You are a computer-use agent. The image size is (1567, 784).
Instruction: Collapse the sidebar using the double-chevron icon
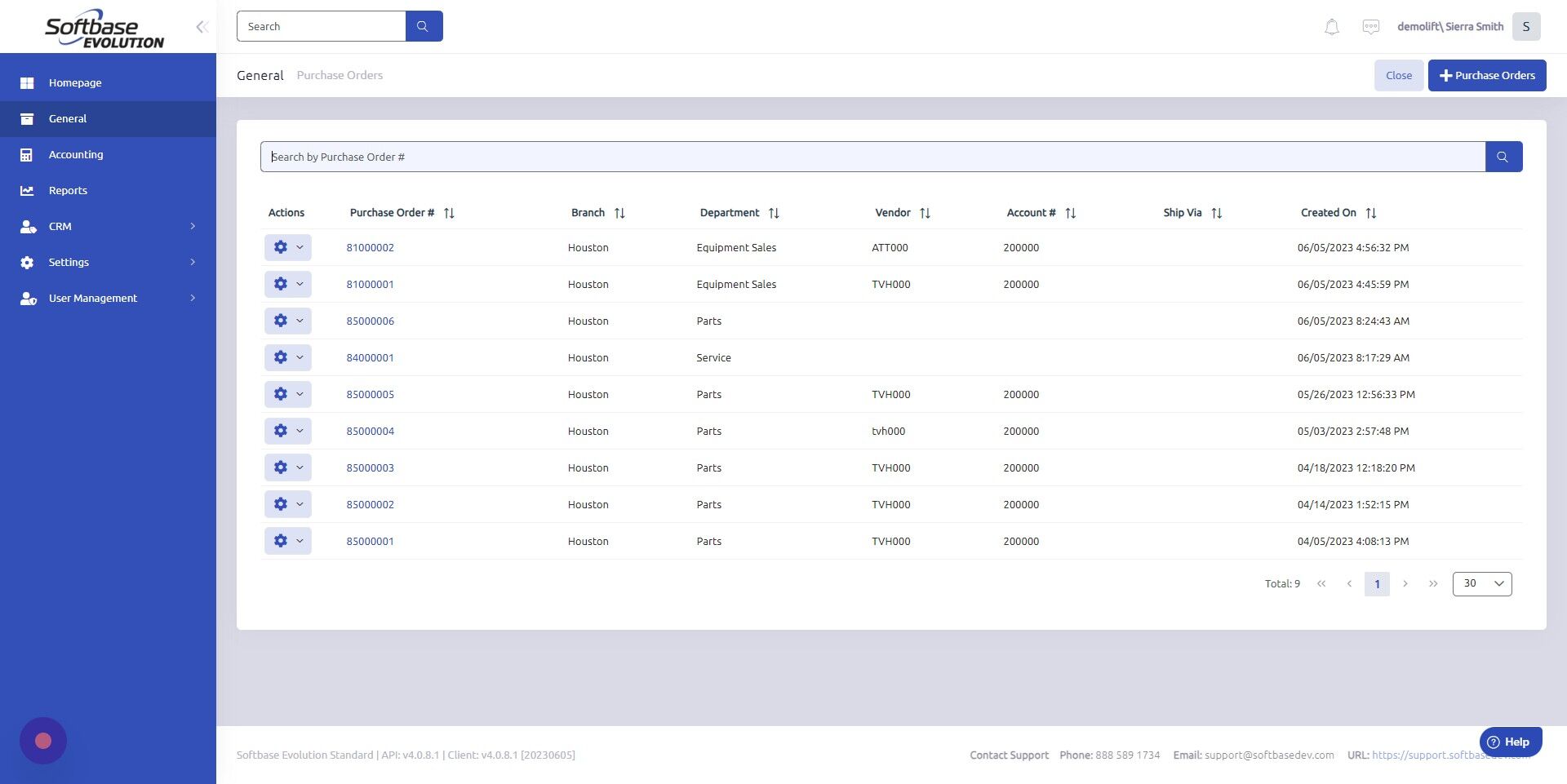201,26
